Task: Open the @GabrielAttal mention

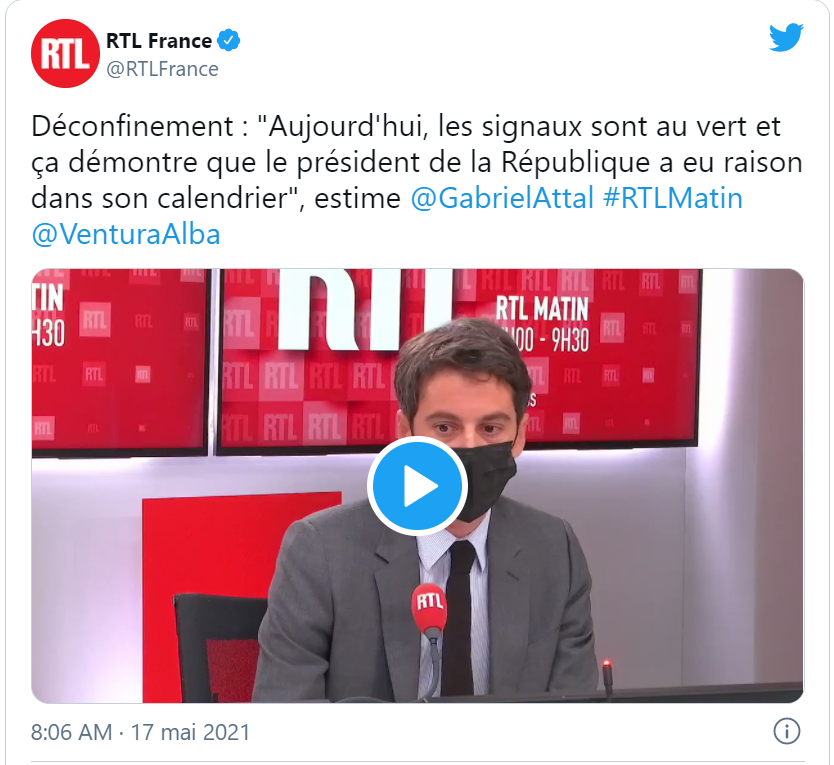Action: click(502, 198)
